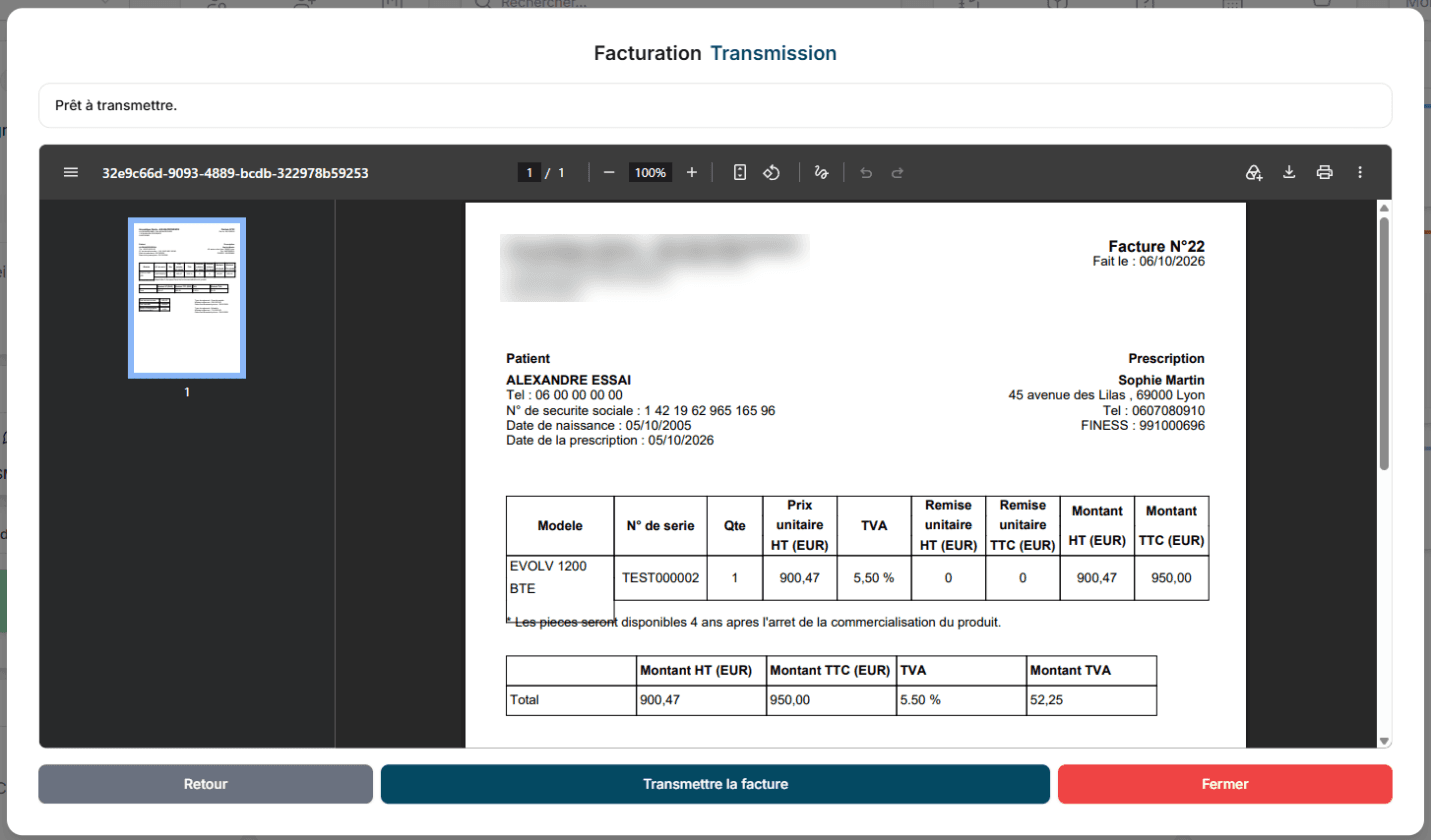This screenshot has height=840, width=1431.
Task: Select the draw annotation tool
Action: click(x=822, y=172)
